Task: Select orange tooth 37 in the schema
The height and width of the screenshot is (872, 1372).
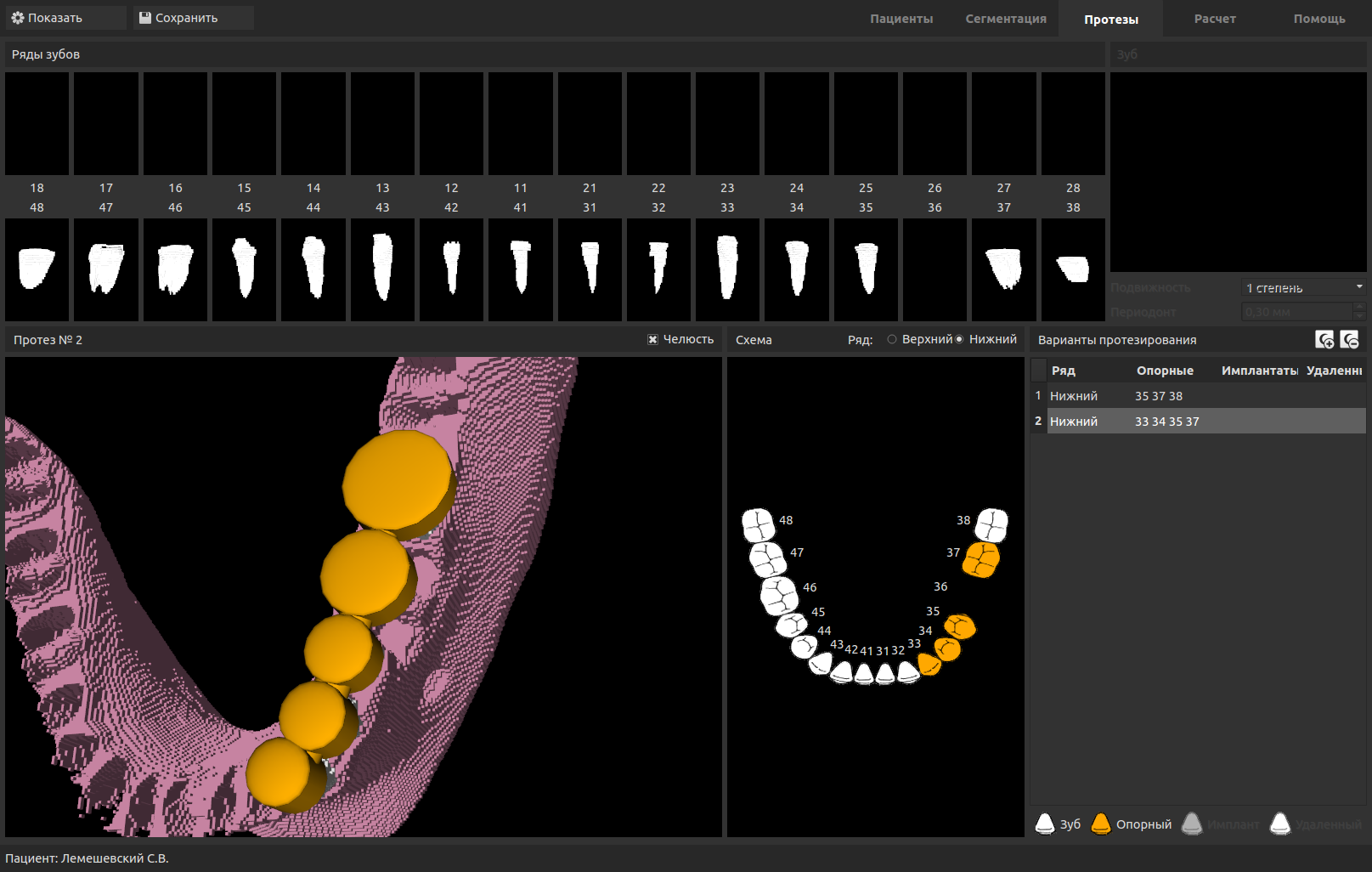Action: pyautogui.click(x=982, y=559)
